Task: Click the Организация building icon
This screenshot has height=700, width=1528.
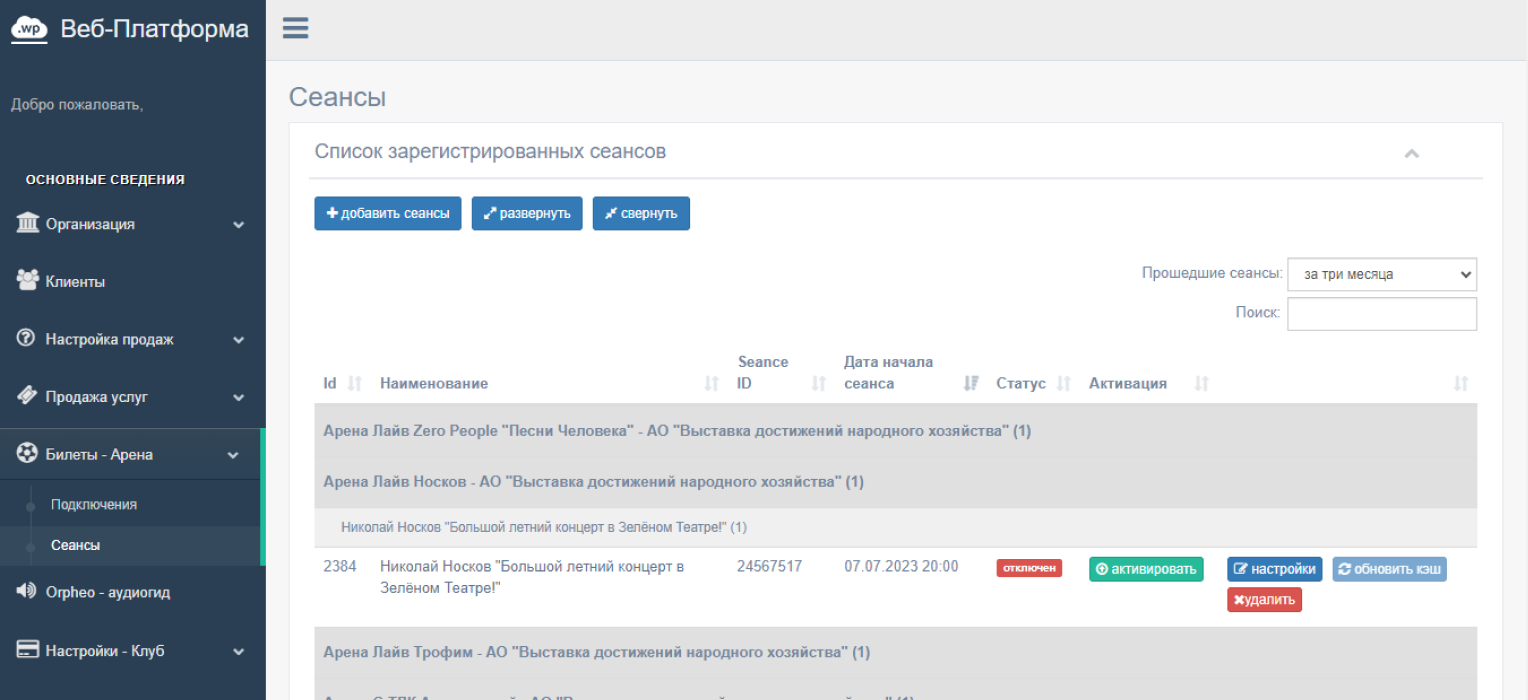Action: pyautogui.click(x=28, y=223)
